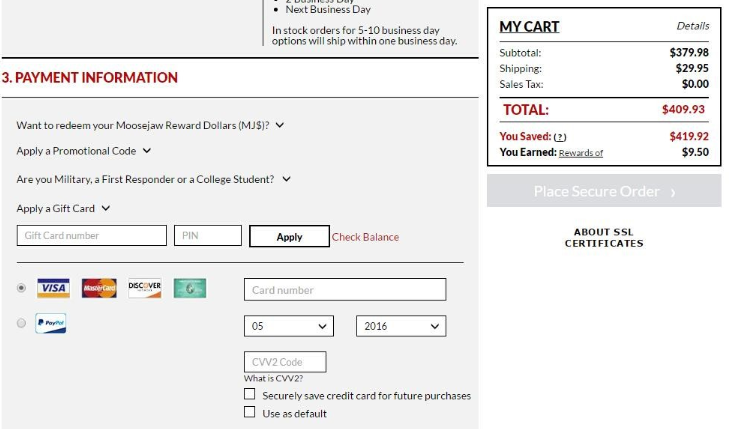This screenshot has width=729, height=429.
Task: Open the expiration year dropdown showing 2016
Action: point(401,326)
